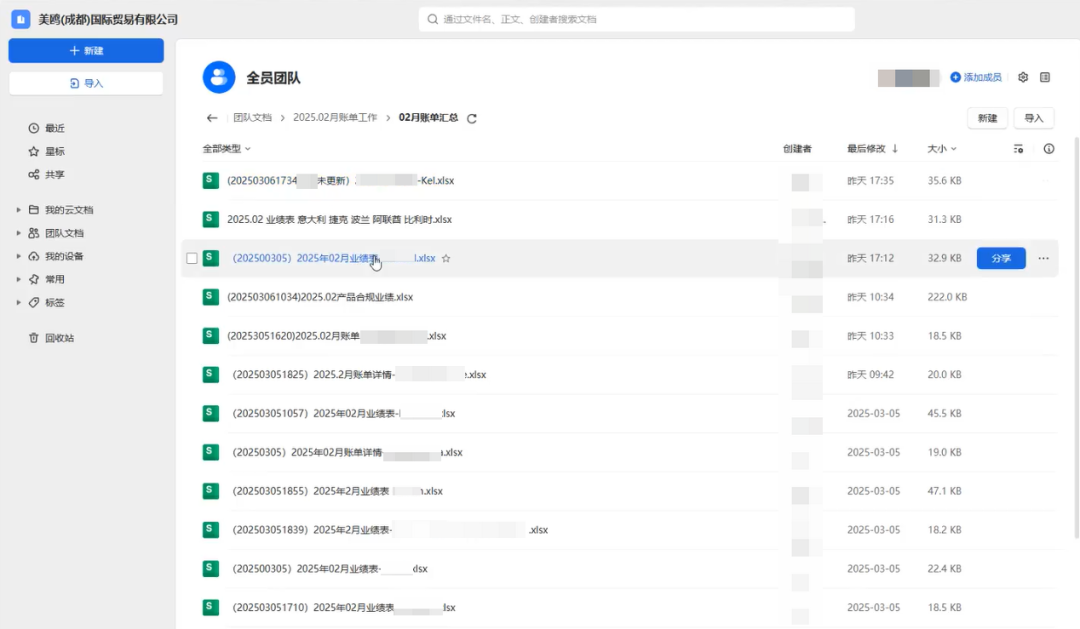This screenshot has height=629, width=1080.
Task: Check the checkbox of the highlighted xlsx file
Action: tap(191, 257)
